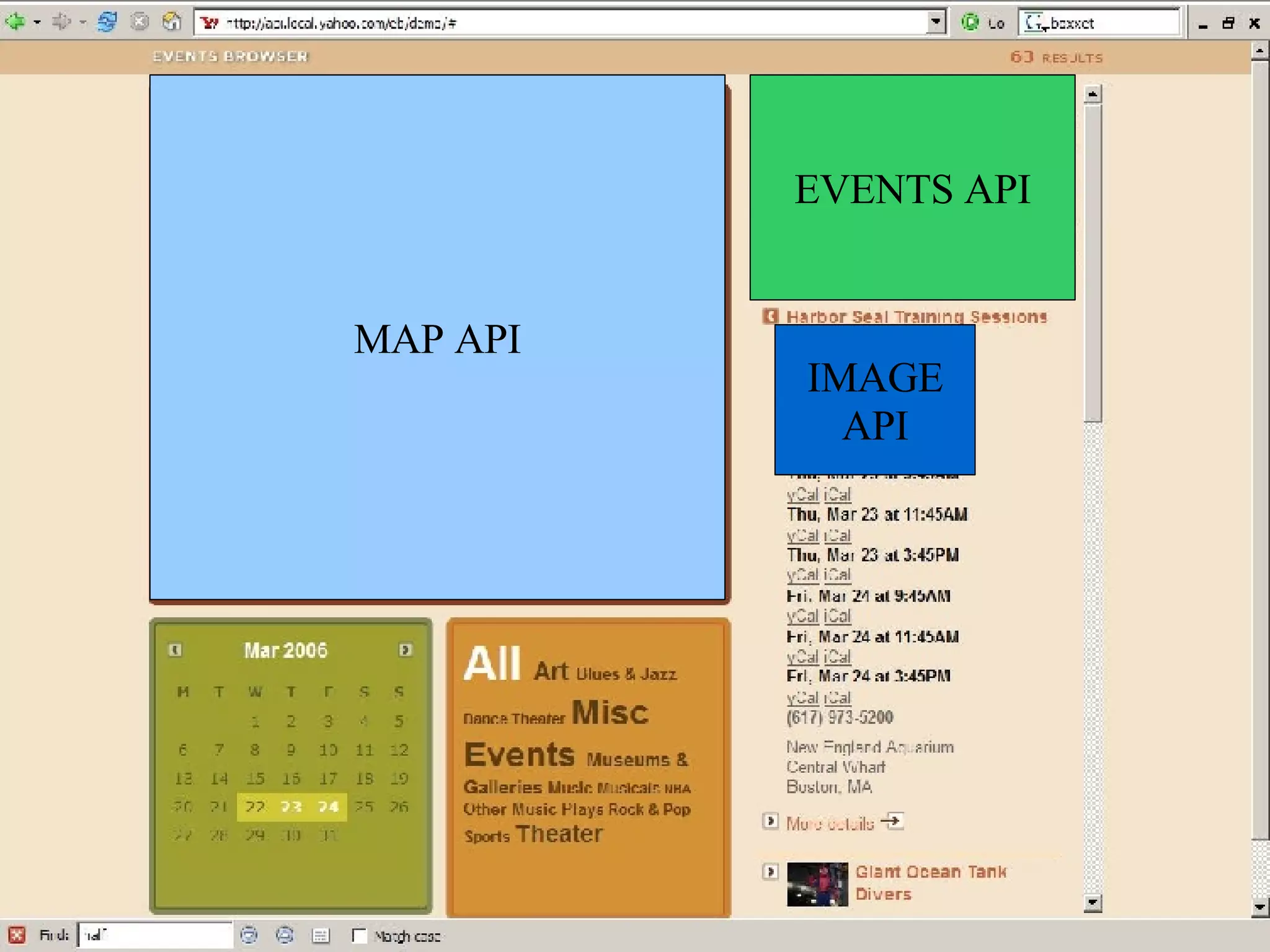This screenshot has height=952, width=1270.
Task: Click inside the Find text field
Action: 155,935
